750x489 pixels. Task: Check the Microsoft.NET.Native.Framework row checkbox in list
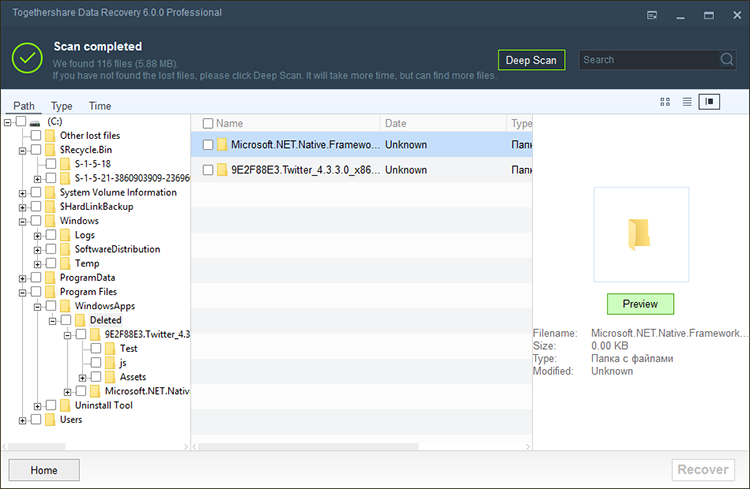[x=208, y=144]
